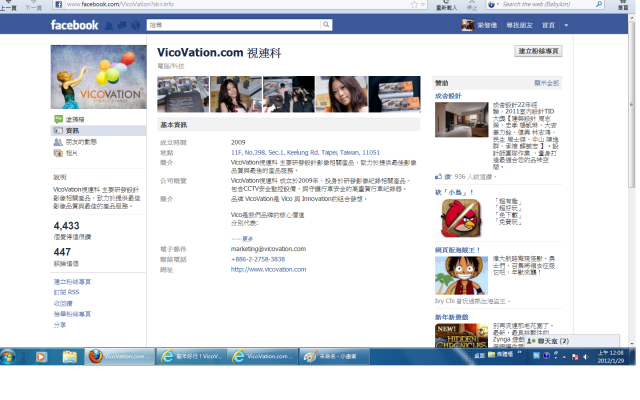Open the Angry Birds ad image
The height and width of the screenshot is (400, 640).
[x=462, y=218]
